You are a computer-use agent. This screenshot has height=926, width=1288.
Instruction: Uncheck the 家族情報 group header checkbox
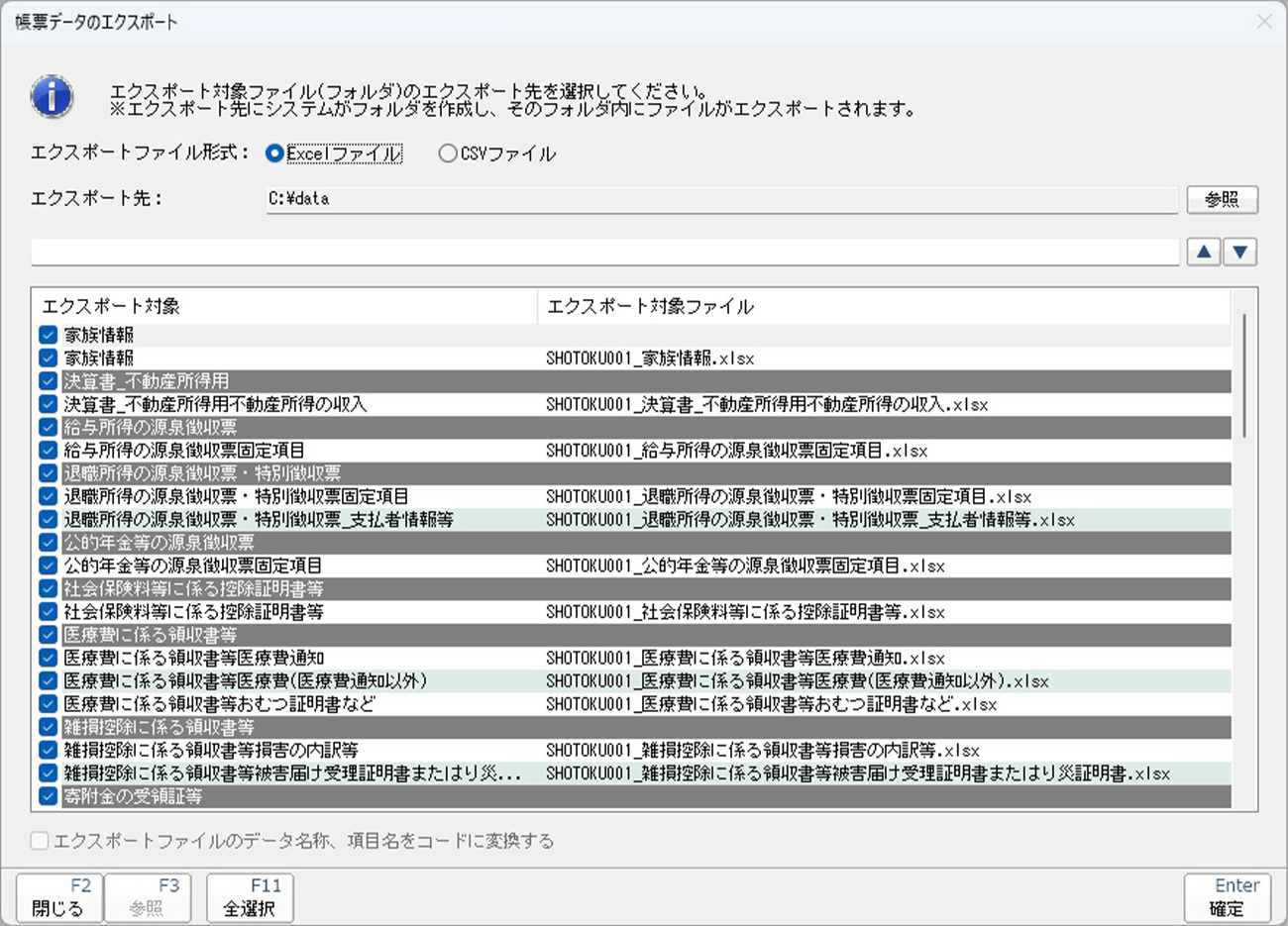48,335
